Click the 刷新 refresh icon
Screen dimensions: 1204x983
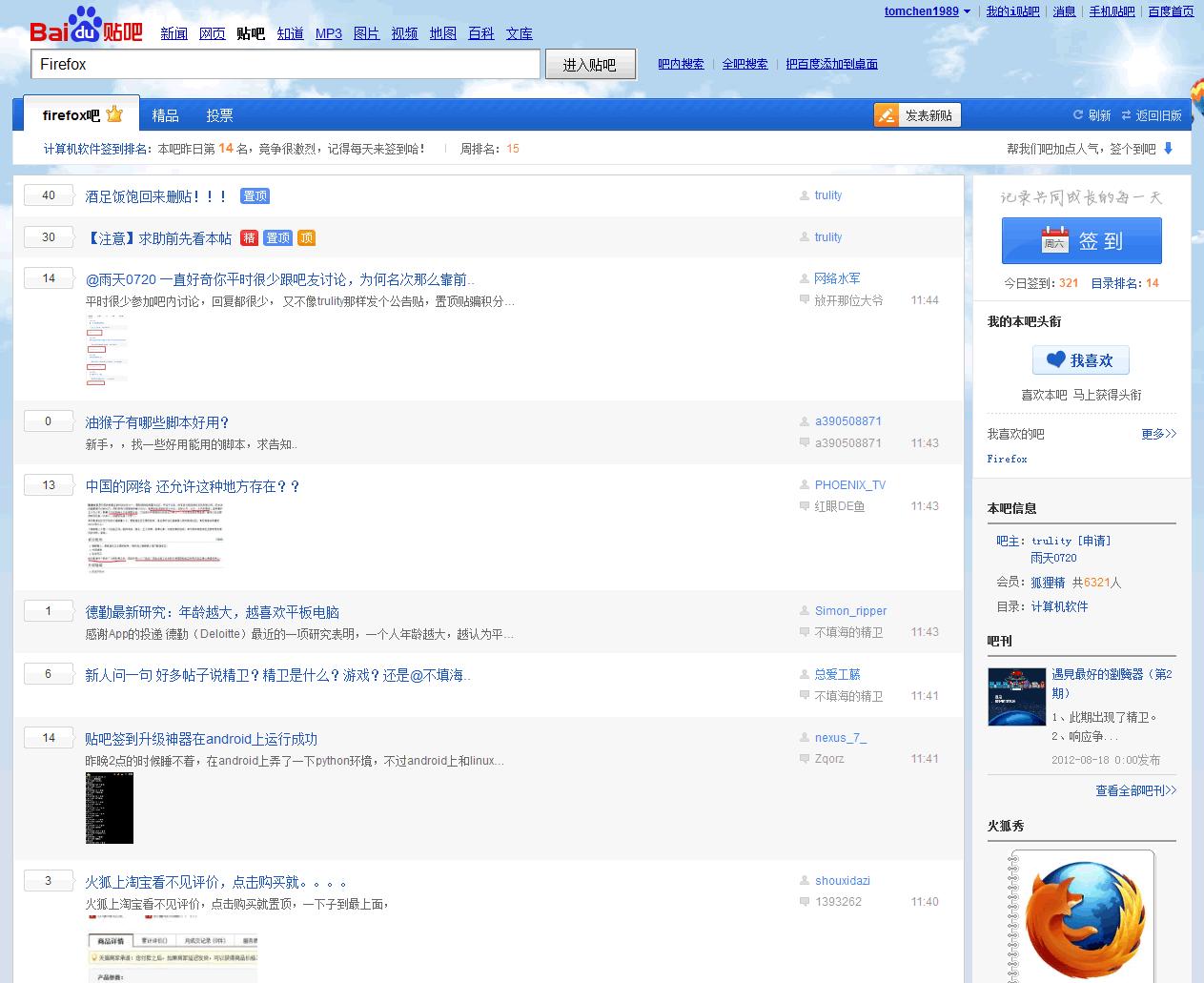pyautogui.click(x=1080, y=114)
